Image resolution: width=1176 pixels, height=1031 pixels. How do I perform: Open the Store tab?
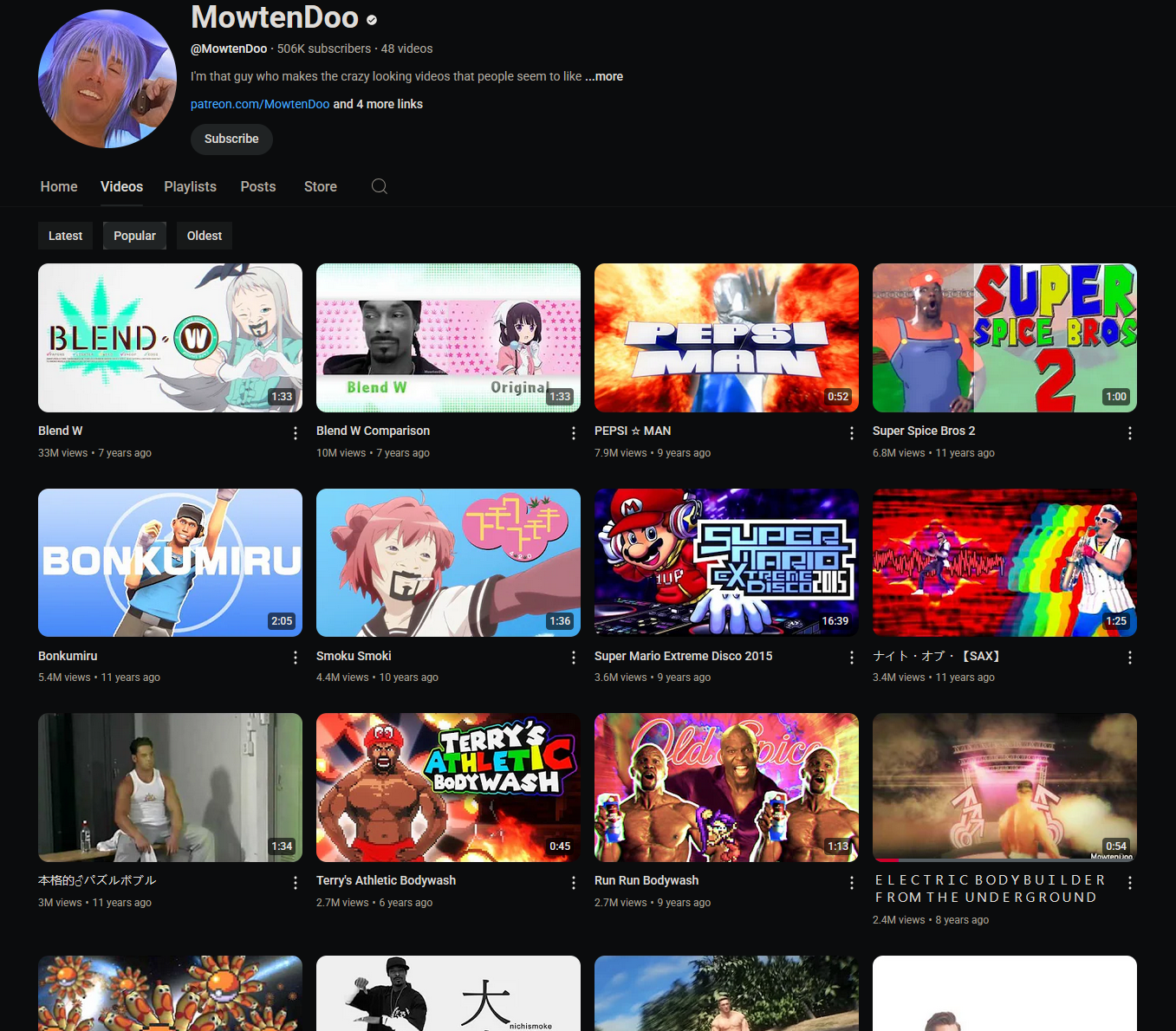click(321, 186)
